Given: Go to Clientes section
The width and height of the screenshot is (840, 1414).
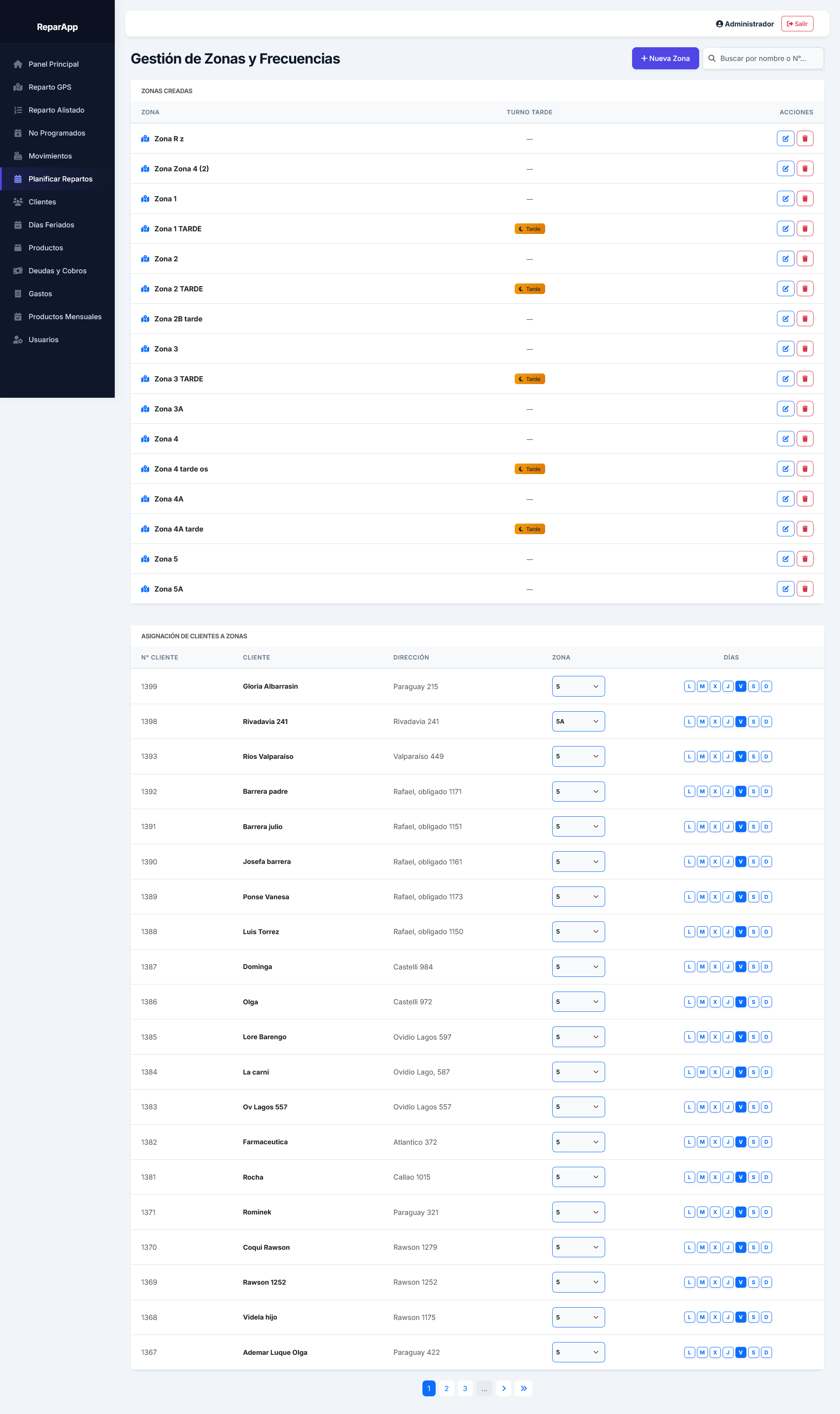Looking at the screenshot, I should click(57, 202).
